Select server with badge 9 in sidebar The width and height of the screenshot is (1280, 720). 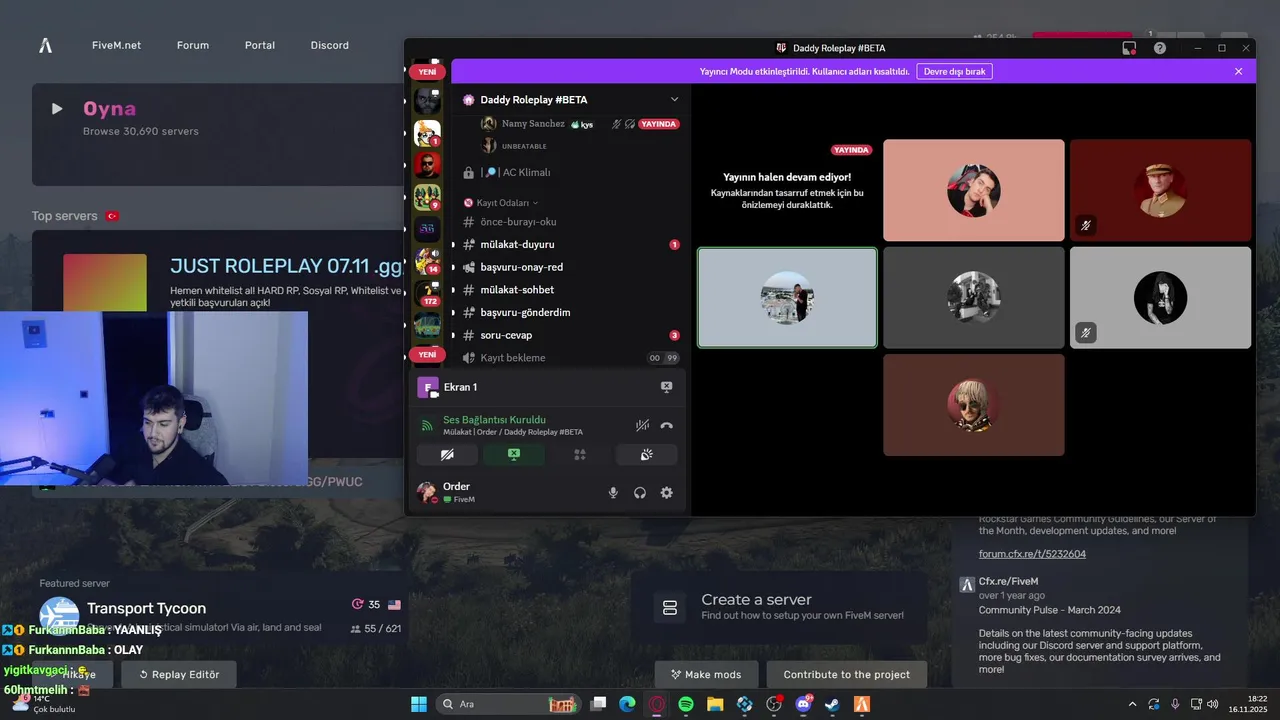point(427,197)
